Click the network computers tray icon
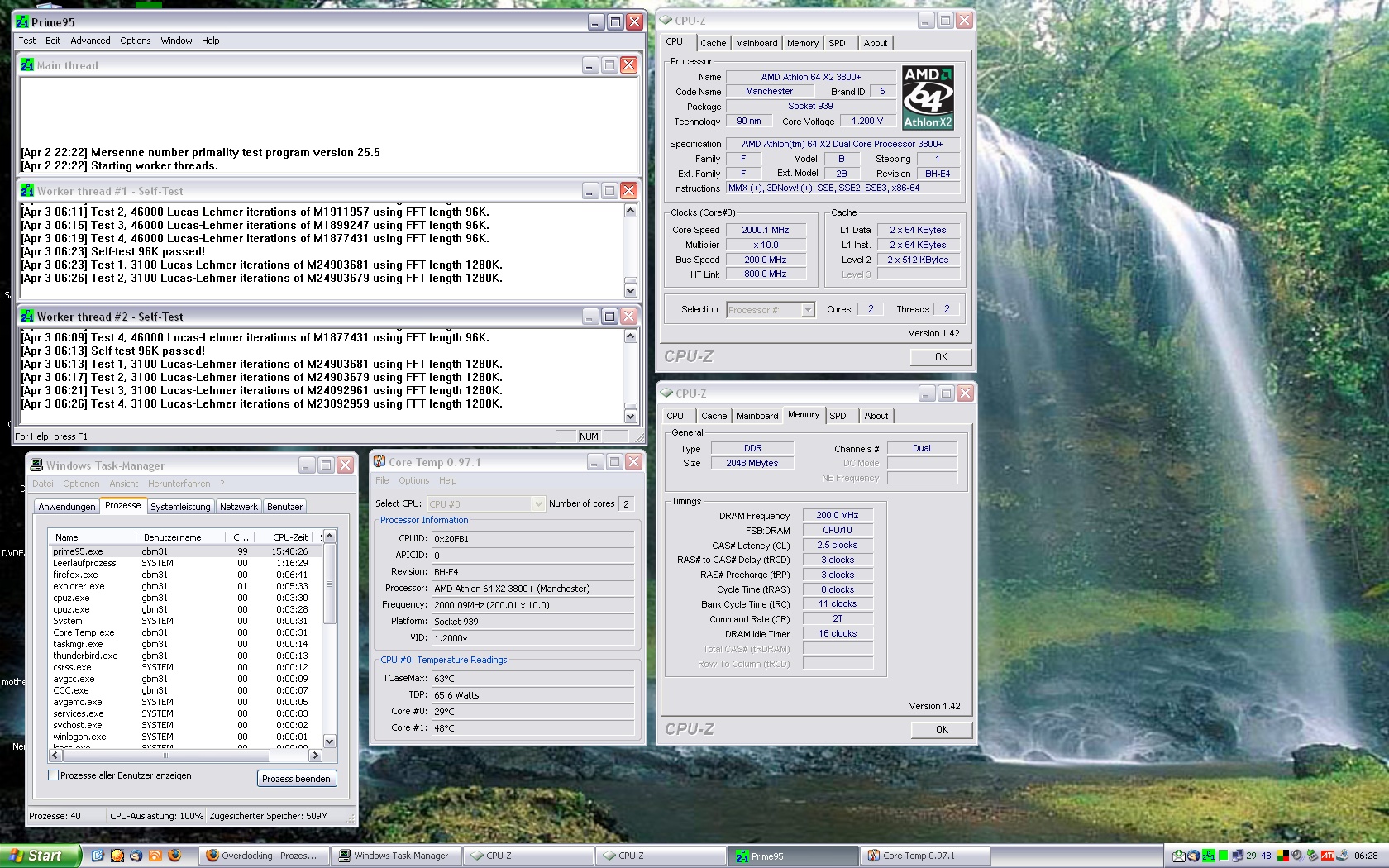 pos(1238,856)
